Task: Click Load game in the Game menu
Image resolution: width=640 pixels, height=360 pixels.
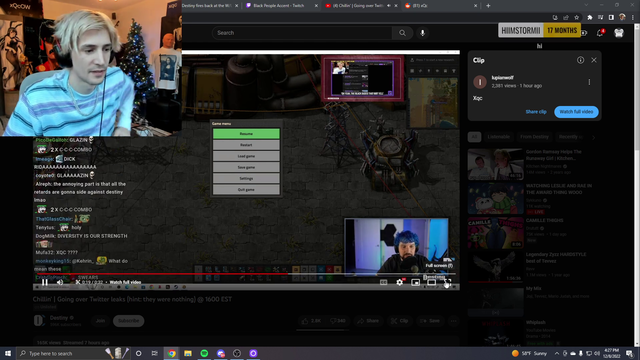Action: point(246,156)
